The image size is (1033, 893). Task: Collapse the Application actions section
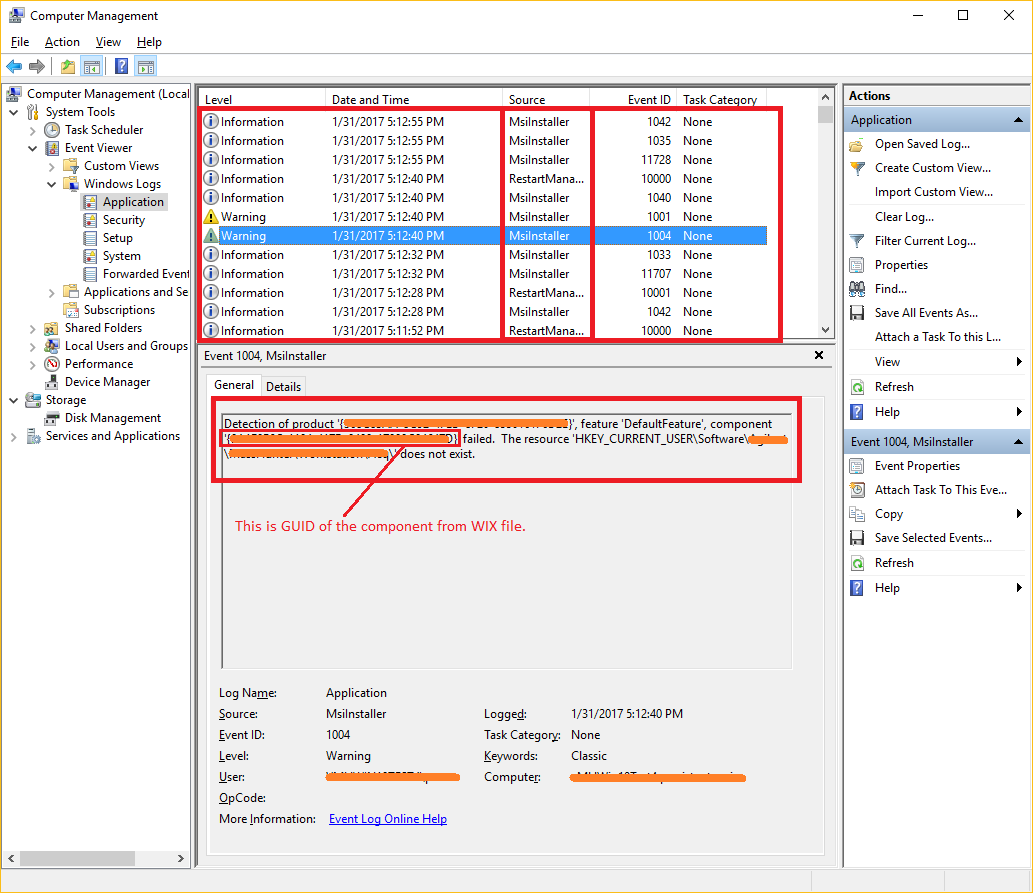(1018, 120)
